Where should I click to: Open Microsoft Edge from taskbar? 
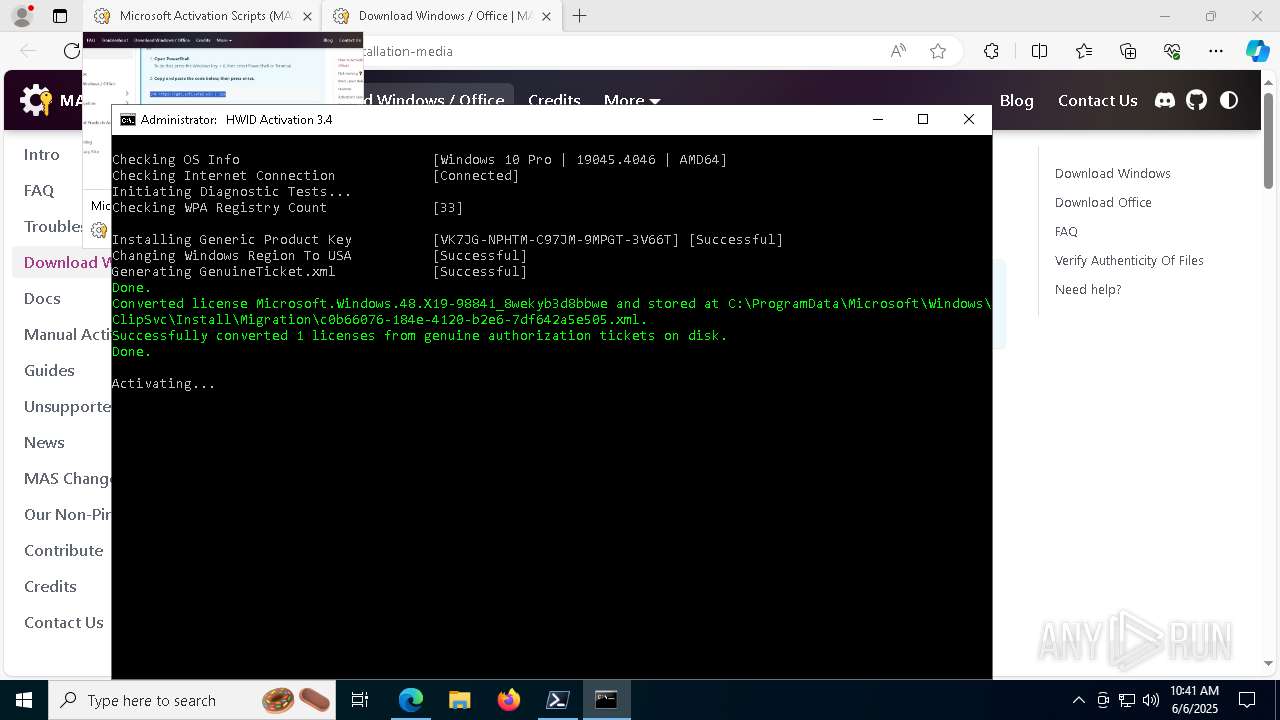tap(411, 700)
